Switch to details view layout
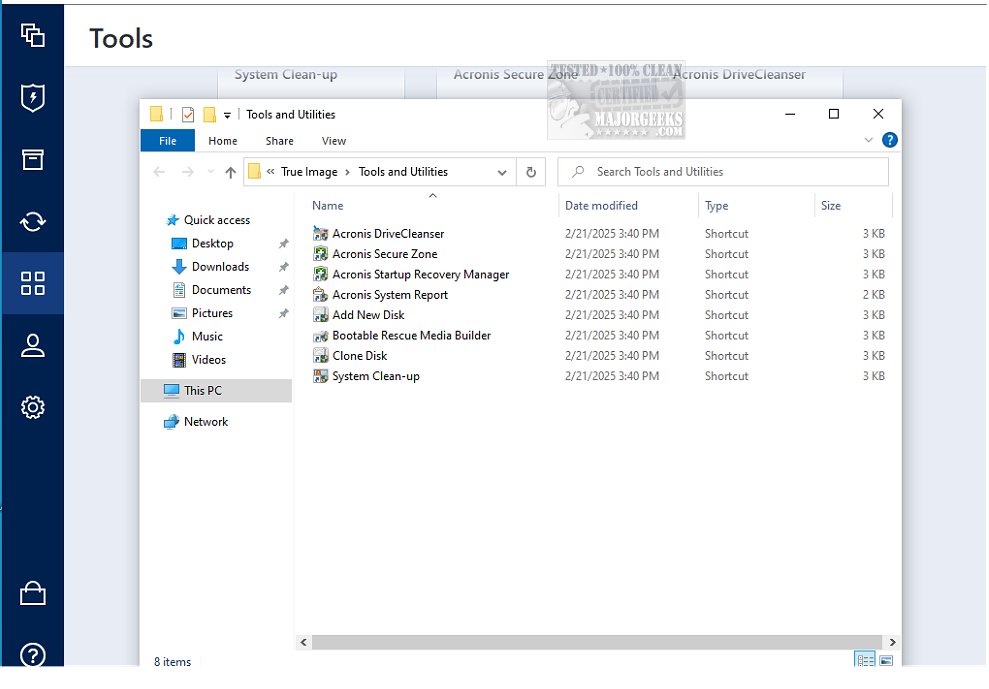 864,660
